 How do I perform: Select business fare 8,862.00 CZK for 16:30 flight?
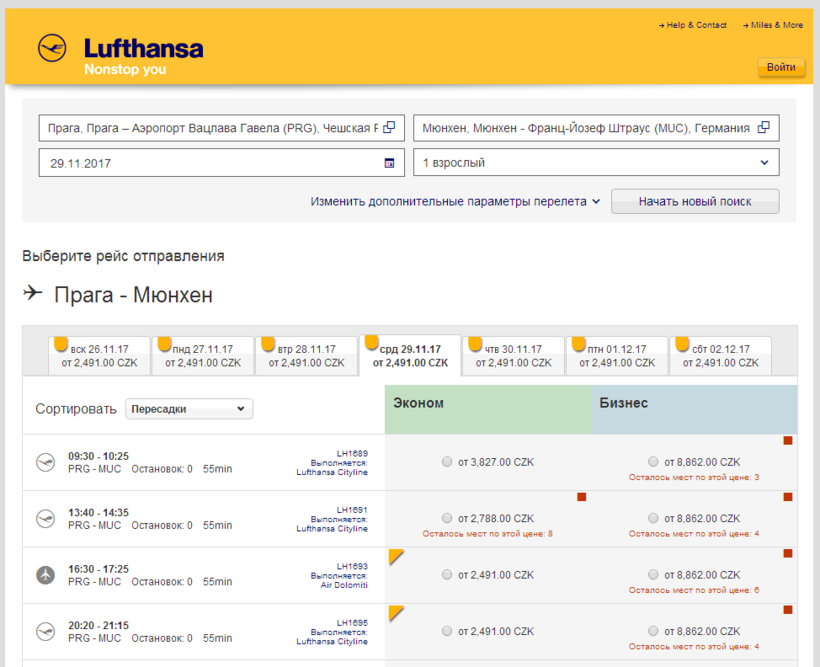pyautogui.click(x=653, y=575)
